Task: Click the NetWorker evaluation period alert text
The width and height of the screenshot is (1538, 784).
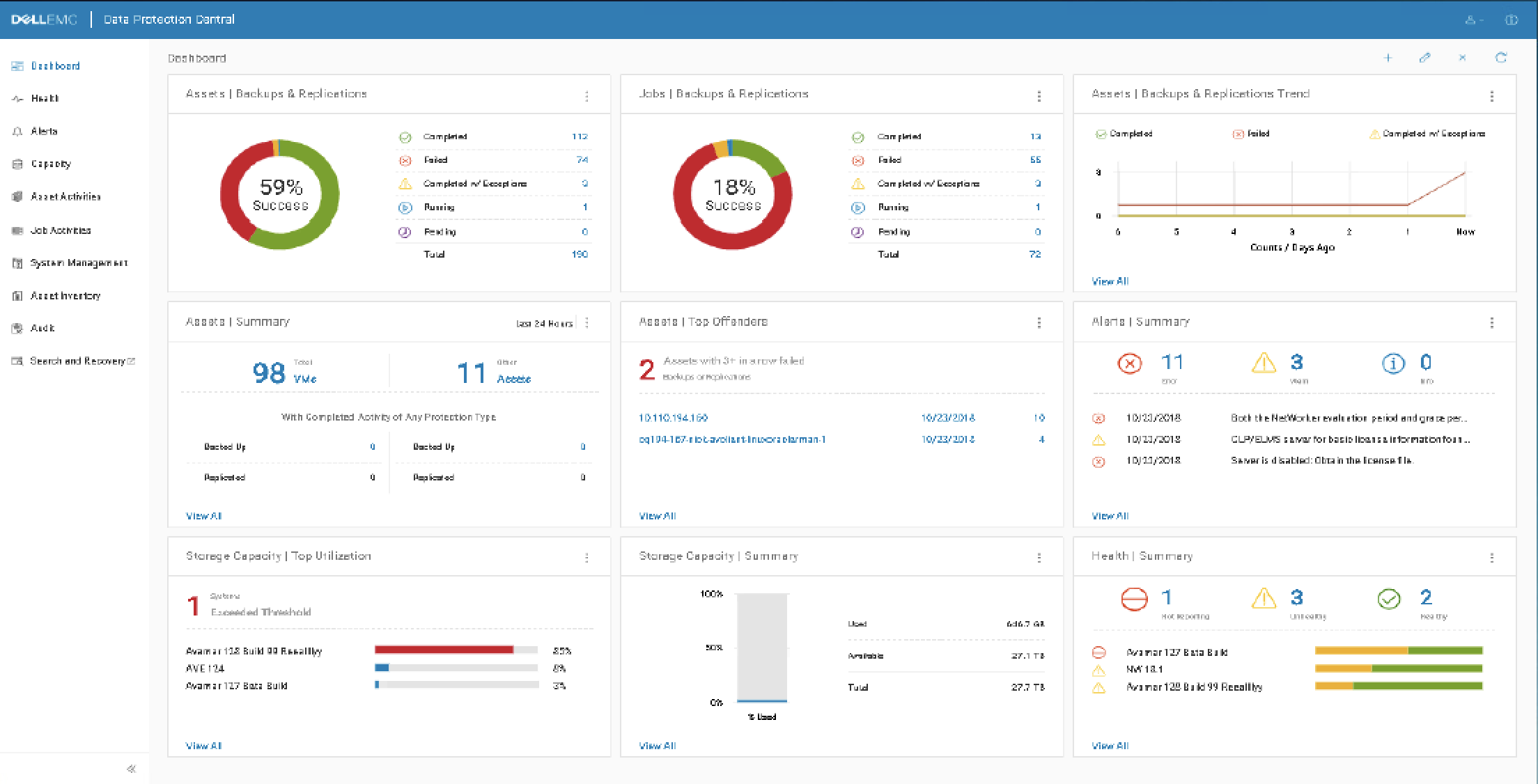Action: (x=1349, y=418)
